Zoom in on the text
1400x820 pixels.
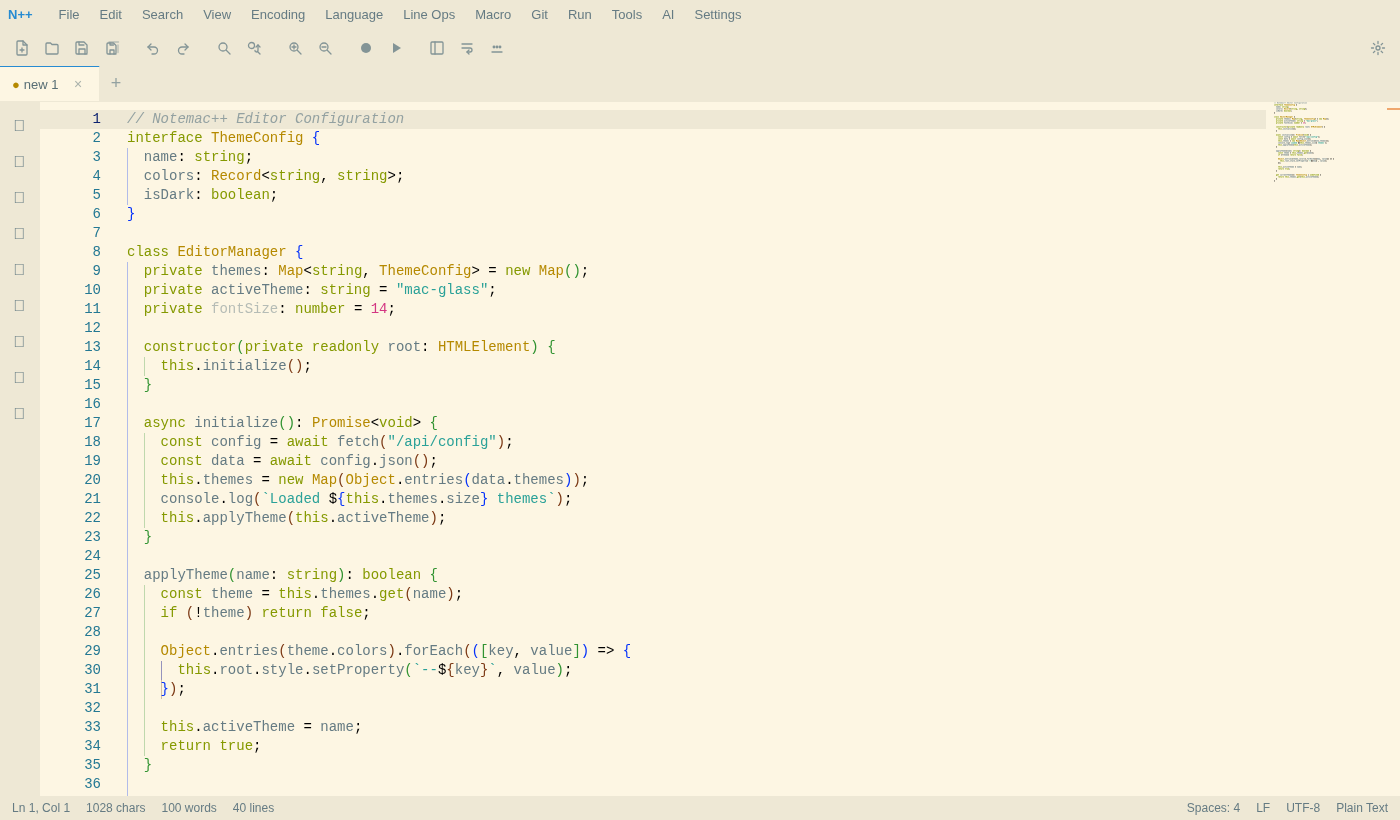295,48
